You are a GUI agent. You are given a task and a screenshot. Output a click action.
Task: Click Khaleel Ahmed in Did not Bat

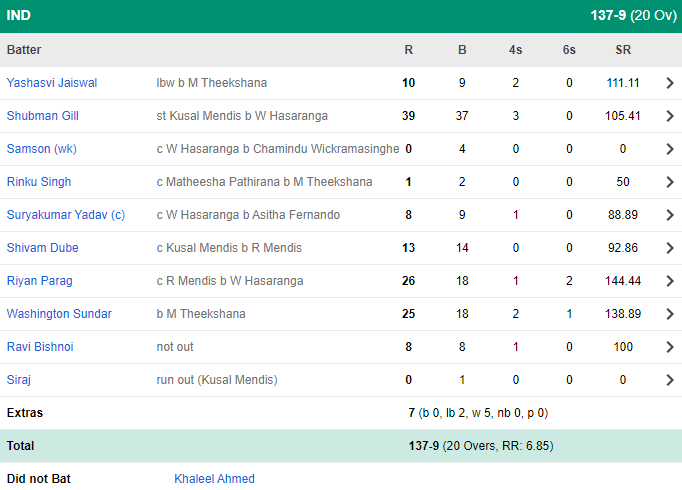click(214, 479)
